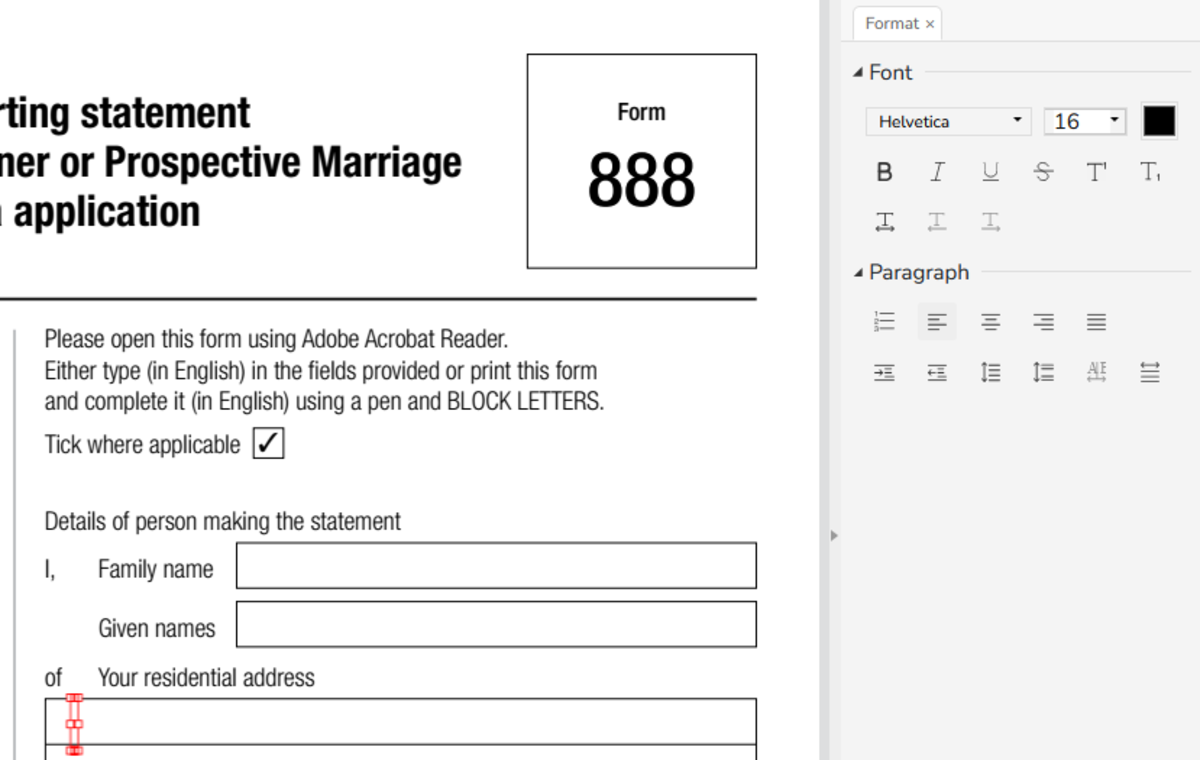Click inside the Family name field
Image resolution: width=1200 pixels, height=760 pixels.
point(495,565)
